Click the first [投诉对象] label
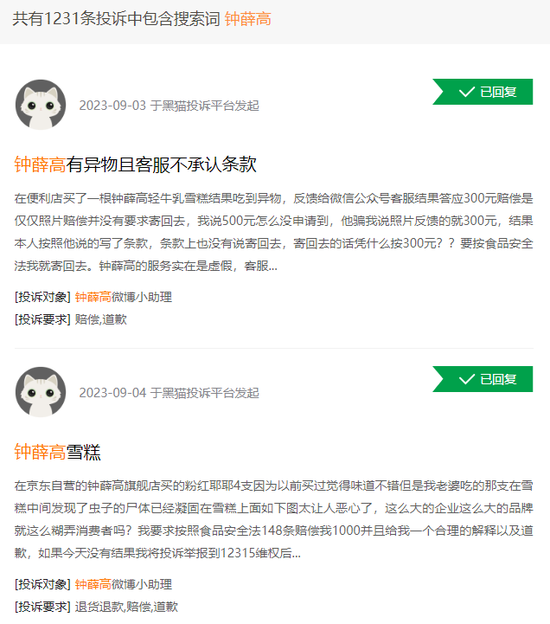The image size is (550, 624). pyautogui.click(x=43, y=297)
